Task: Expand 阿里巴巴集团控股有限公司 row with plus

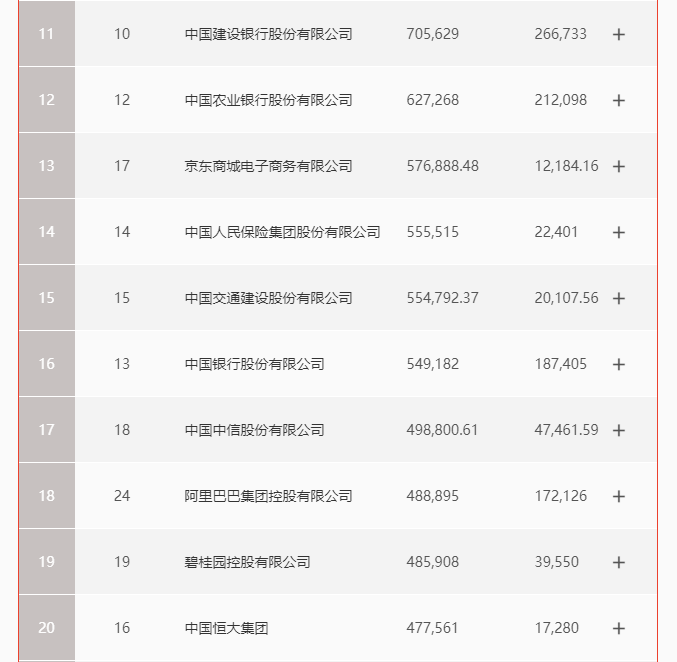Action: (618, 496)
